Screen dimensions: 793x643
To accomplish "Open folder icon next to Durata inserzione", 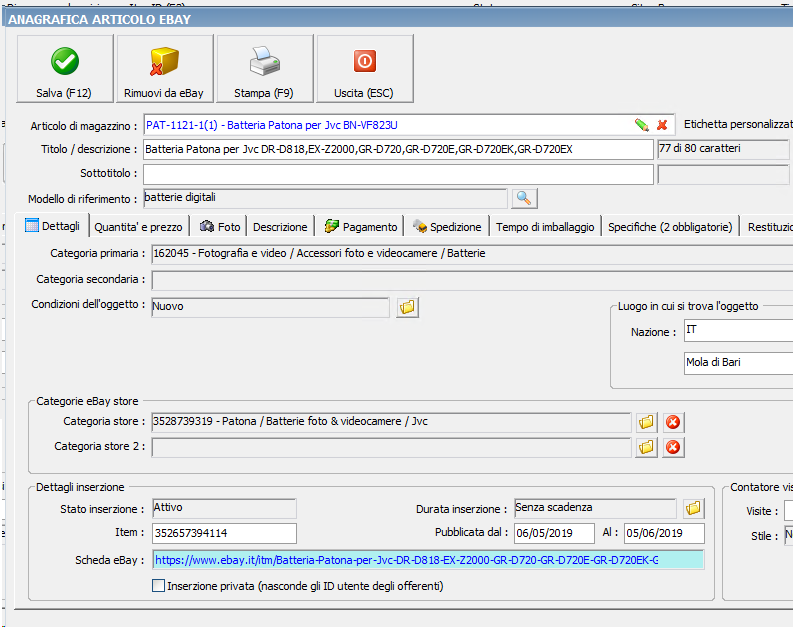I will tap(694, 508).
